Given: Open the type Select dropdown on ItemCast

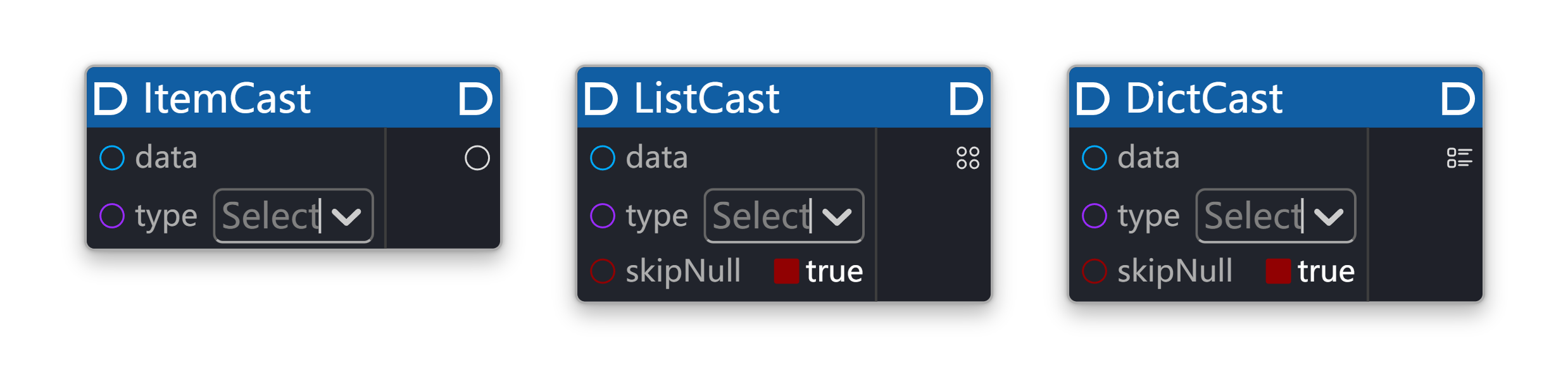Looking at the screenshot, I should (x=293, y=215).
